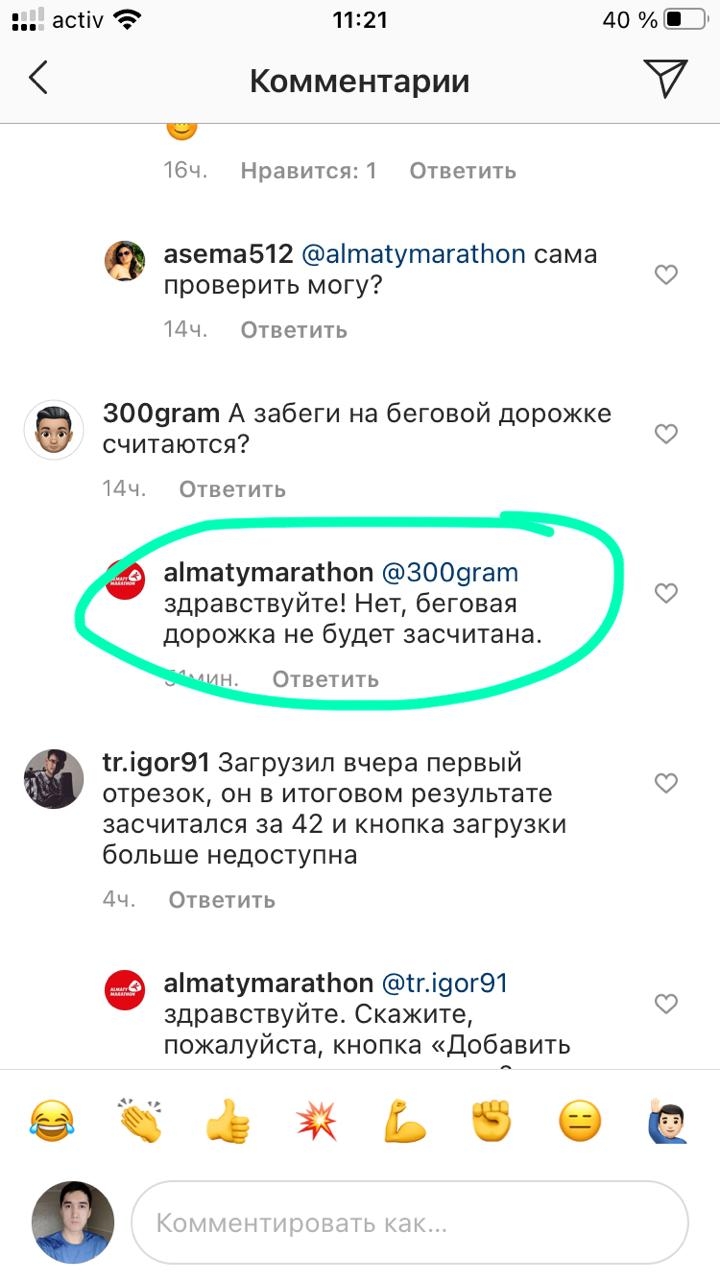Viewport: 720px width, 1280px height.
Task: Tap the comment input field
Action: [410, 1222]
